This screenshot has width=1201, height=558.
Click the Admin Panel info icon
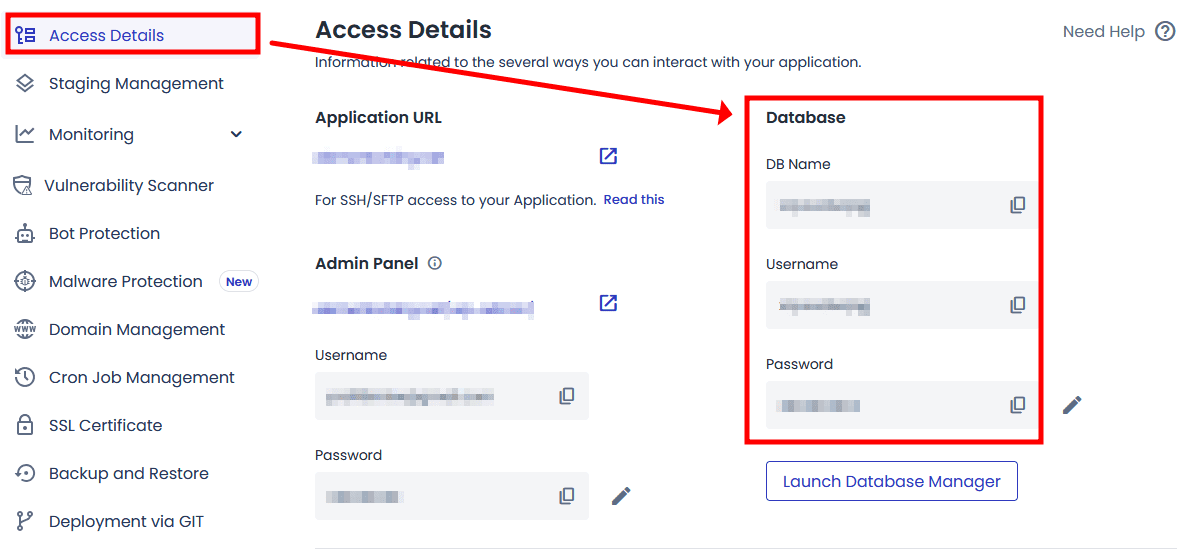(435, 264)
